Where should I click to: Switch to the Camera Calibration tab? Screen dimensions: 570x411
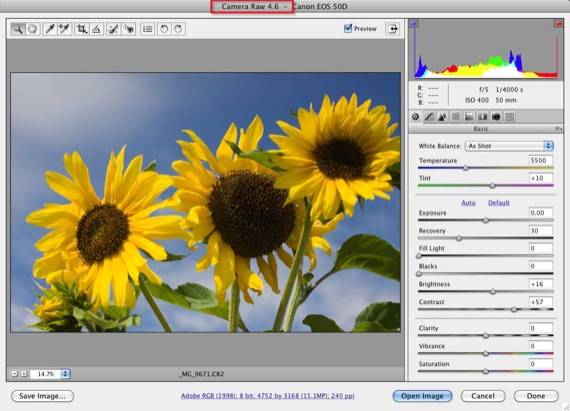[496, 117]
